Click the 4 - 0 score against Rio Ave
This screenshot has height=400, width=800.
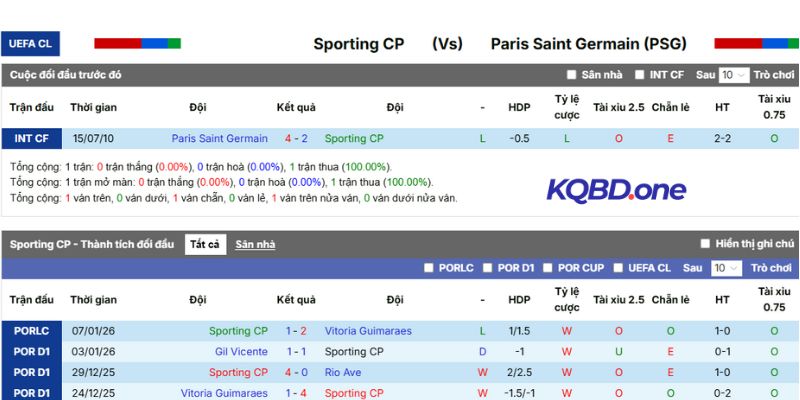pos(296,373)
